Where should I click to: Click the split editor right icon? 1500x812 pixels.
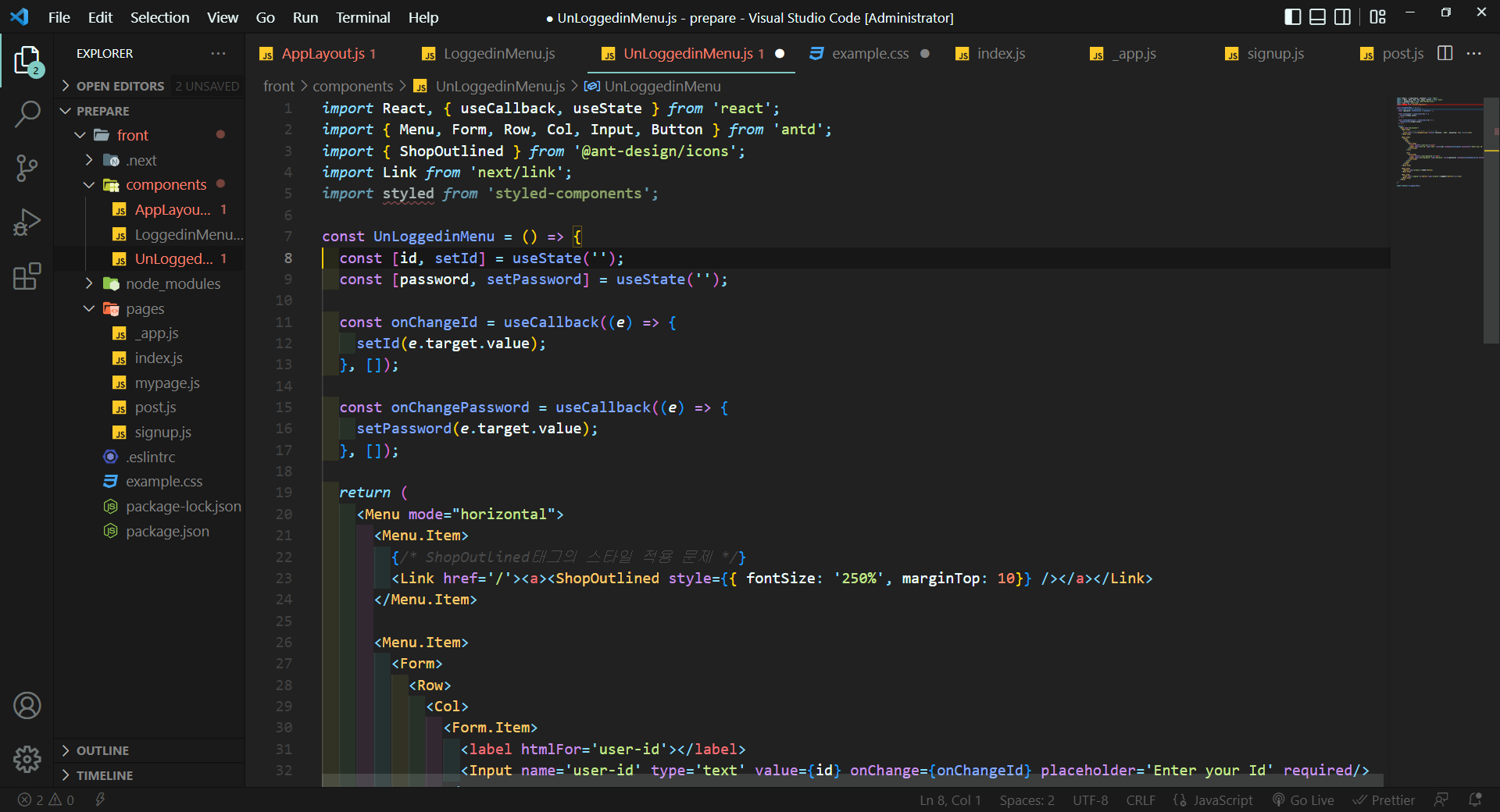1445,53
